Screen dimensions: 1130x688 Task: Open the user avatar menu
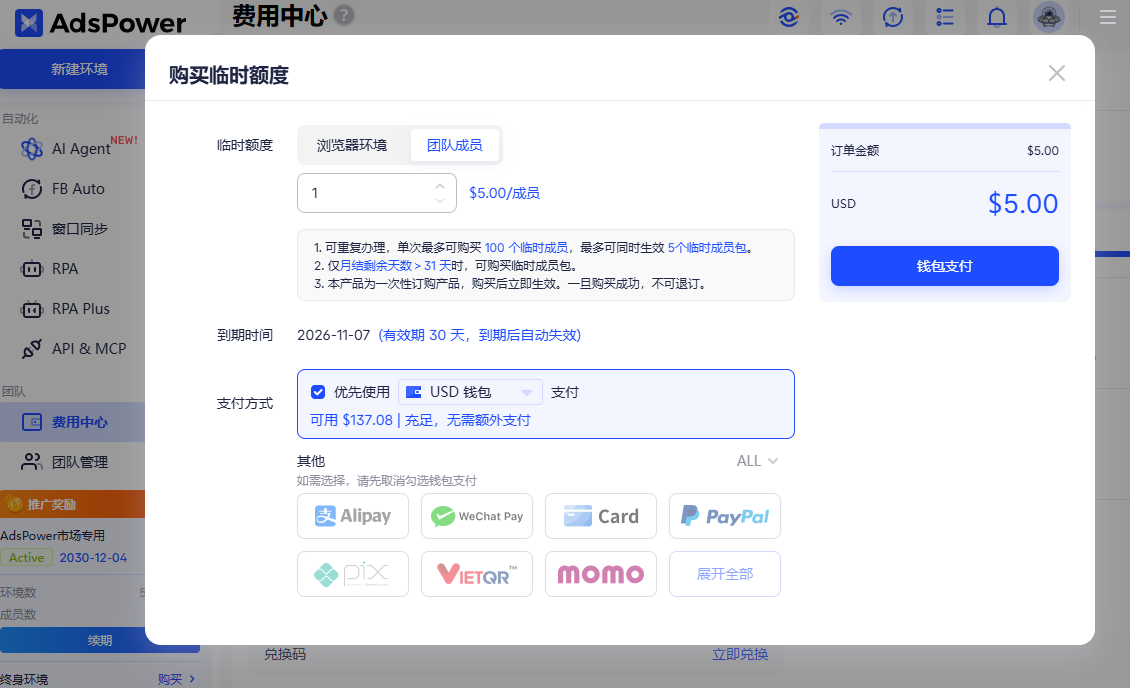click(x=1049, y=17)
